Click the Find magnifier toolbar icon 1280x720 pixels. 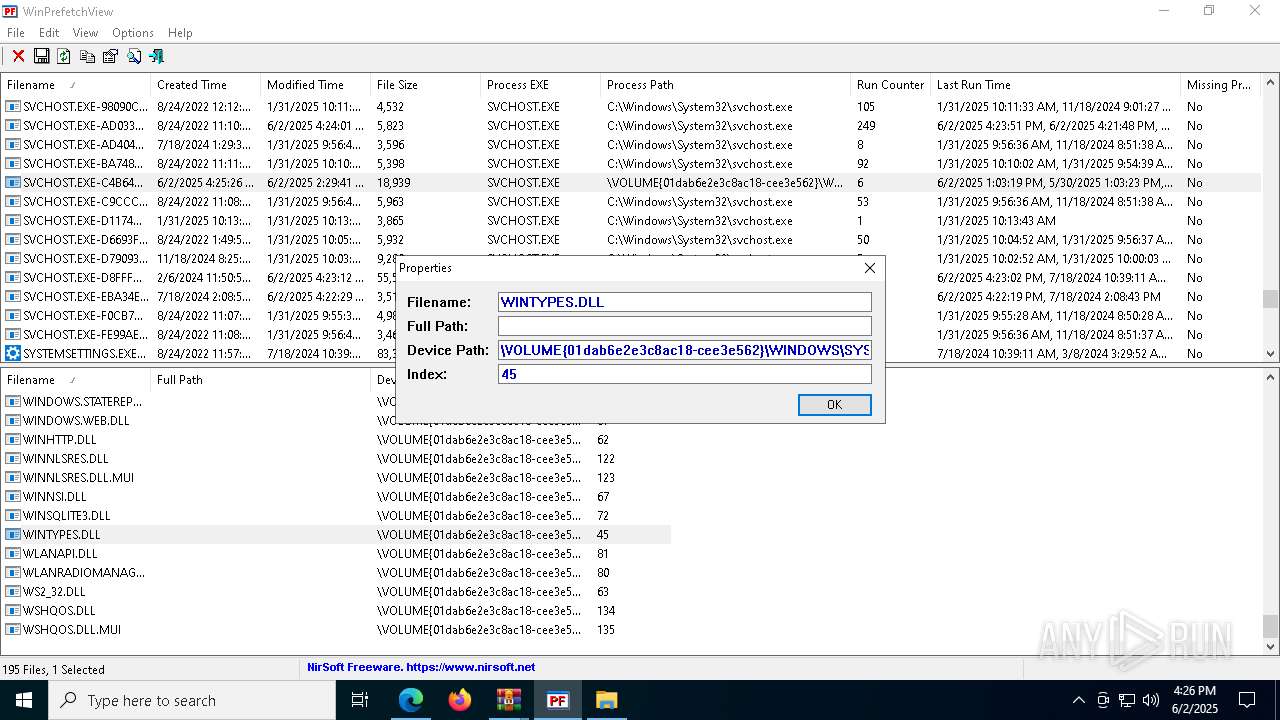tap(134, 56)
